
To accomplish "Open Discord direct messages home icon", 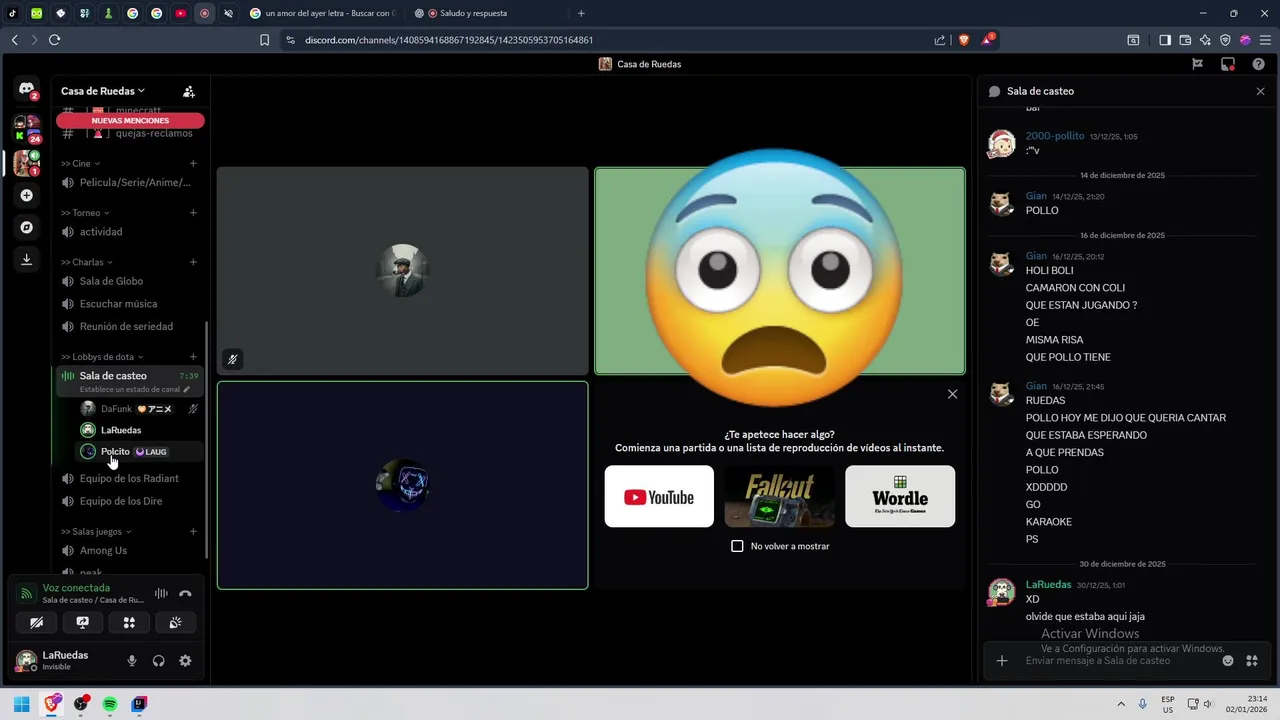I will tap(27, 90).
